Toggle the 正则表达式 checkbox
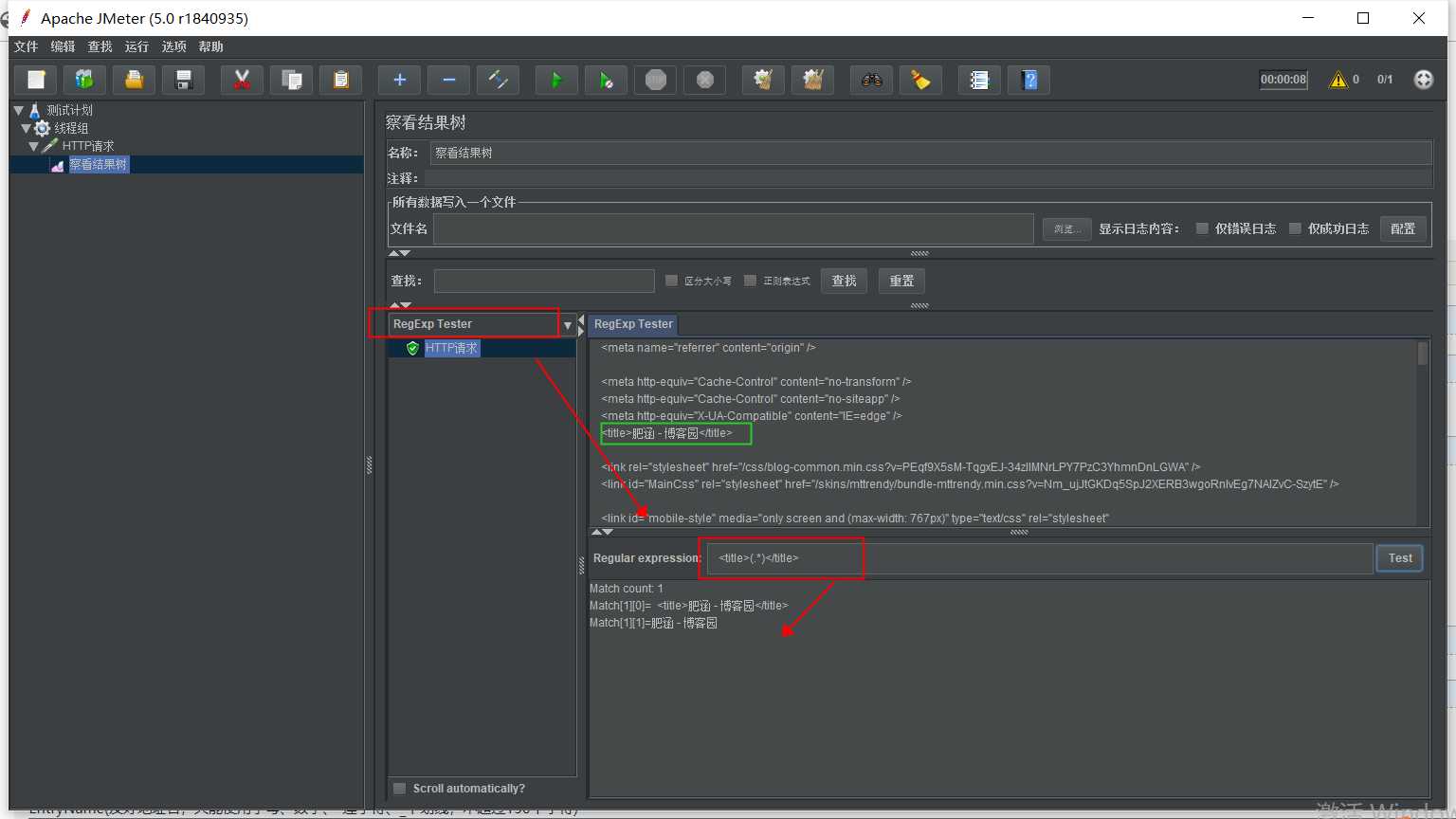The height and width of the screenshot is (819, 1456). [x=750, y=281]
